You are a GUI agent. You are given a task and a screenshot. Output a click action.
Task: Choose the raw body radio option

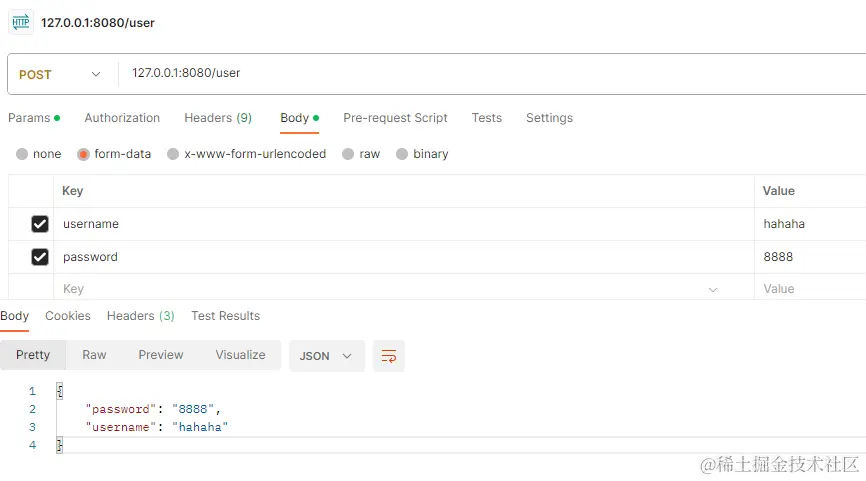tap(348, 154)
